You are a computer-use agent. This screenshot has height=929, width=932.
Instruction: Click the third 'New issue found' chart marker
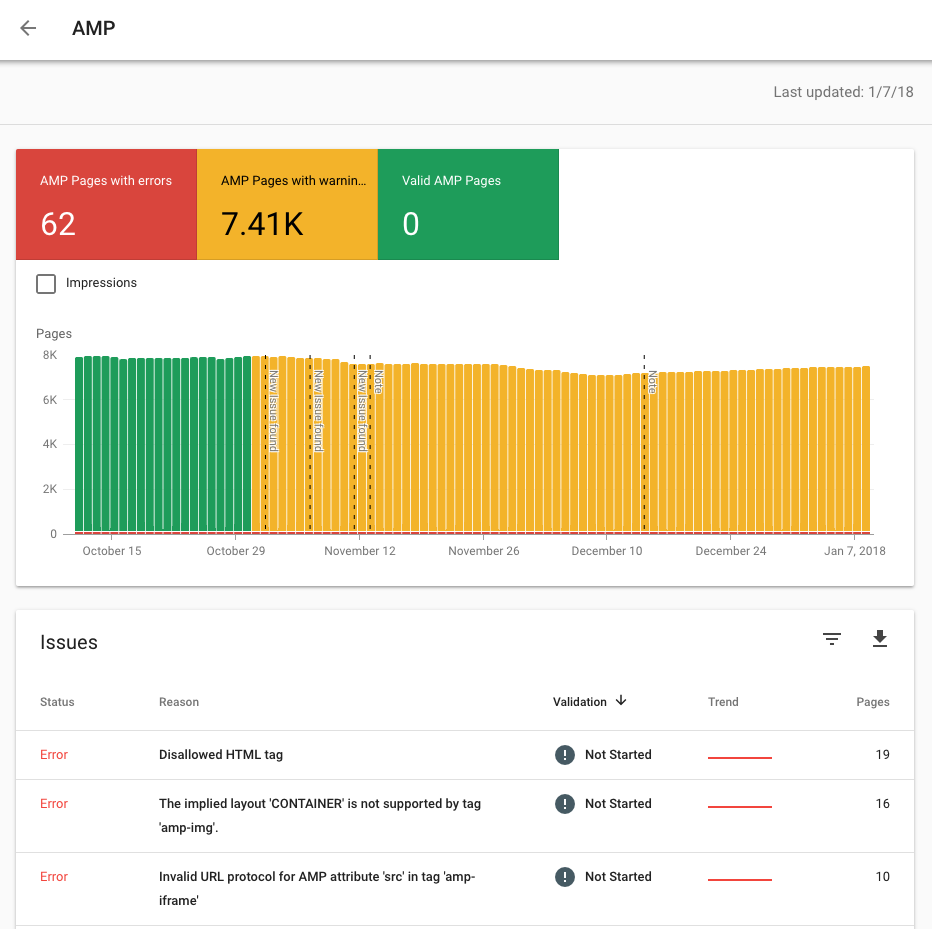click(361, 411)
